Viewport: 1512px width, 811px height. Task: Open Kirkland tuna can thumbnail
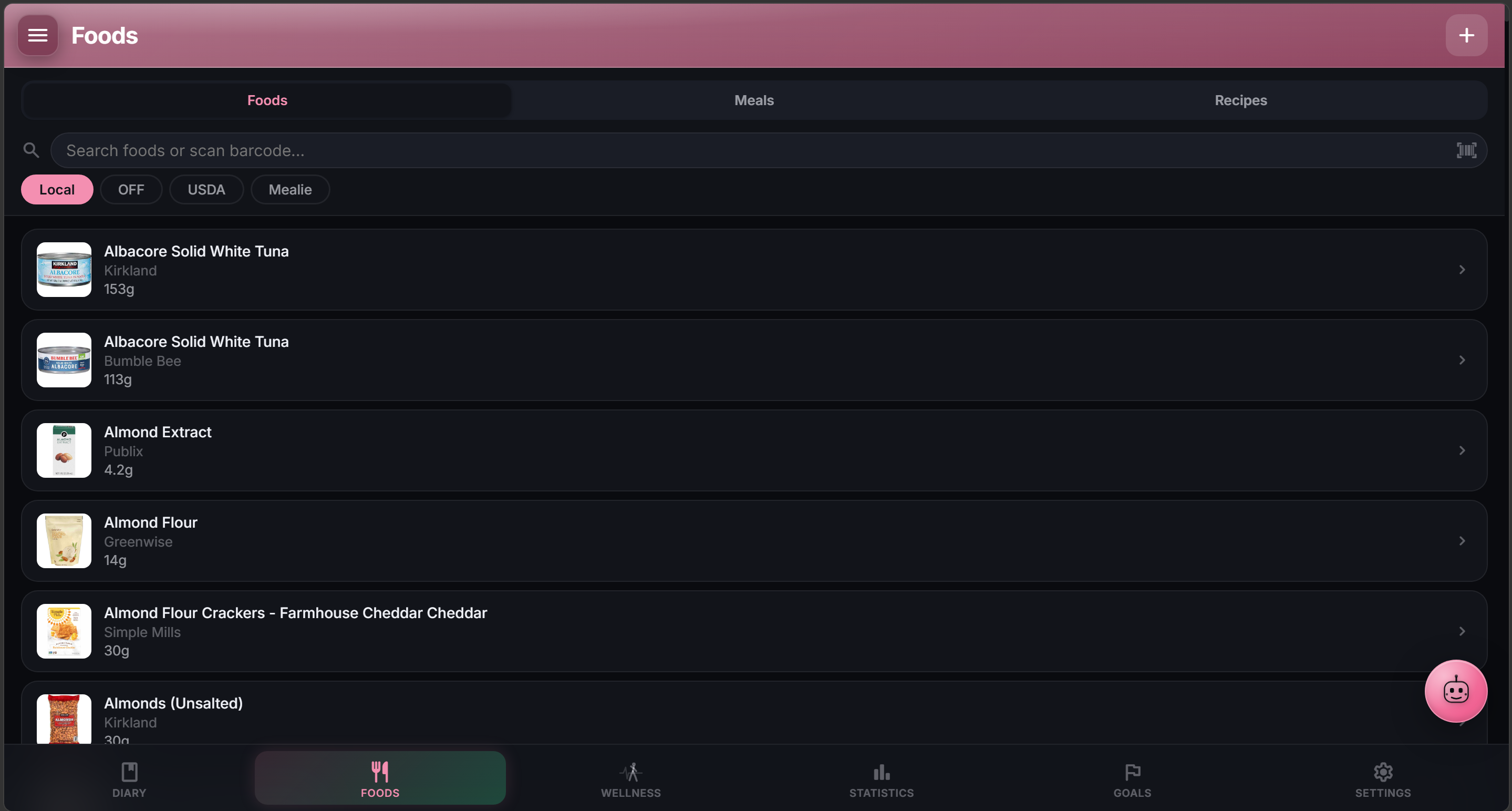click(64, 270)
